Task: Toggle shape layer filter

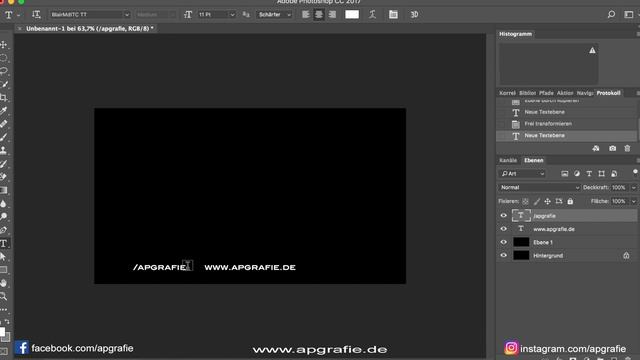Action: point(601,174)
